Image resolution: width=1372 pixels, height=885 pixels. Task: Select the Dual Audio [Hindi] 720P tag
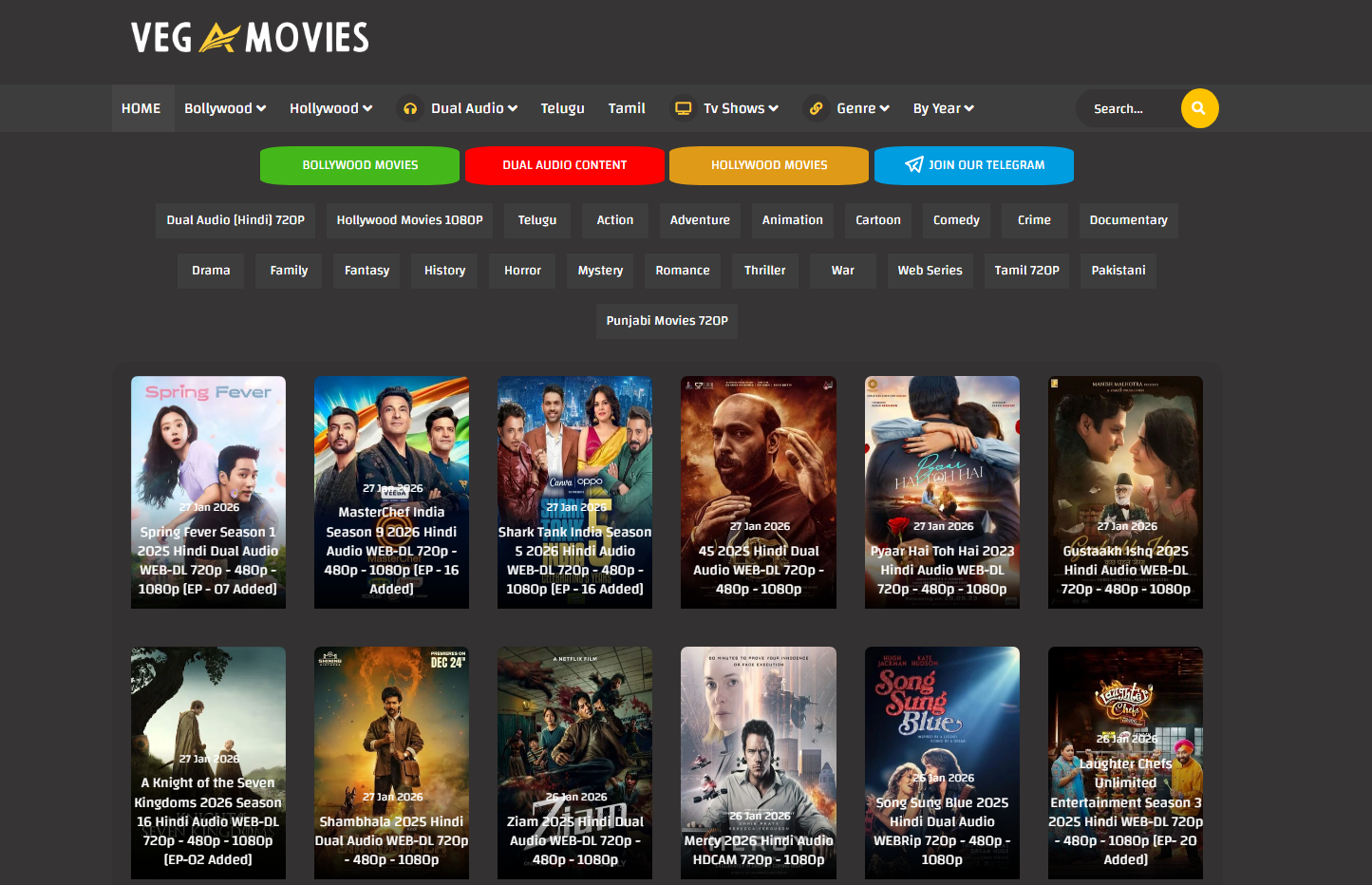pos(235,220)
